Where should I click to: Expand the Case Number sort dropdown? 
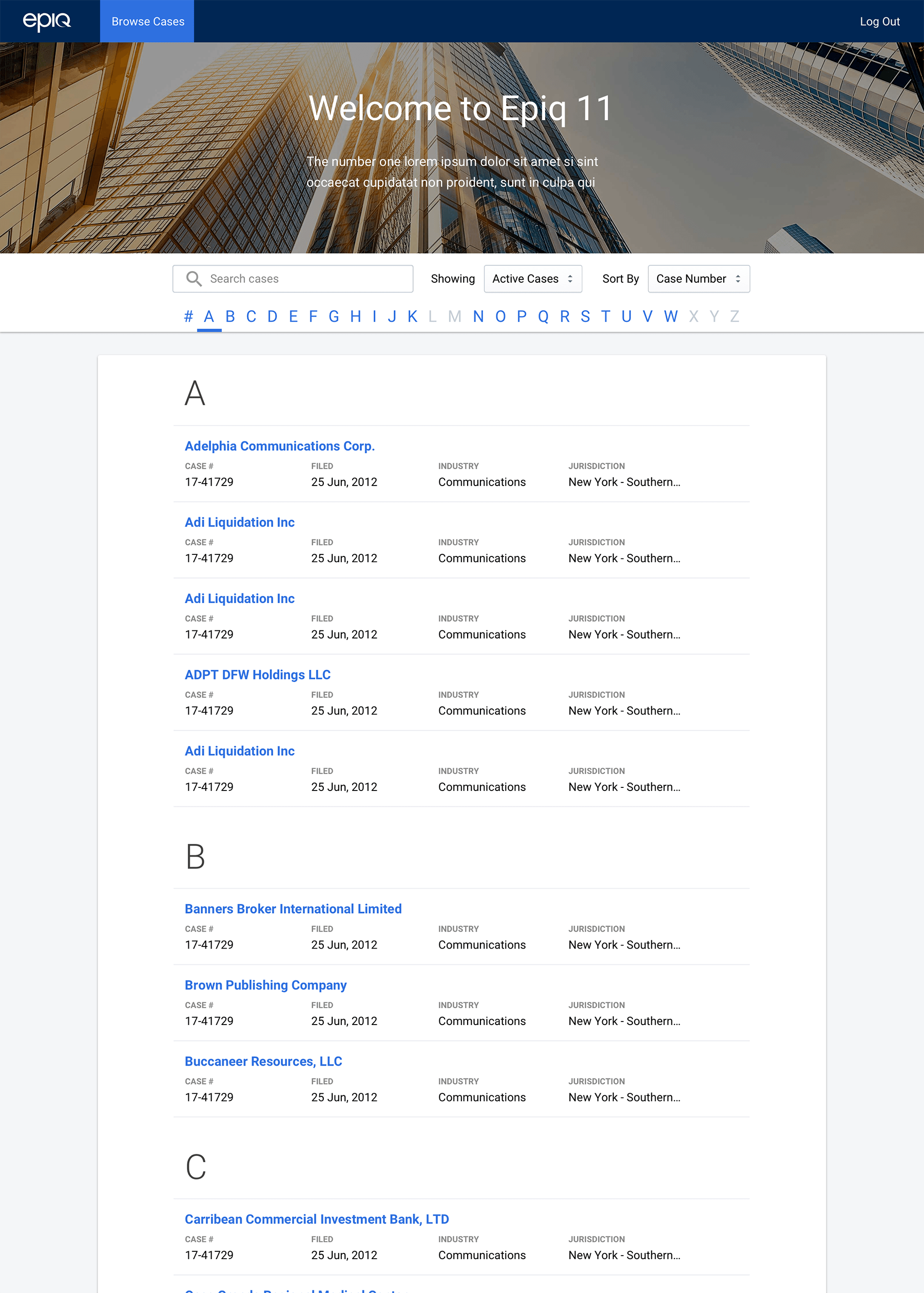tap(698, 279)
